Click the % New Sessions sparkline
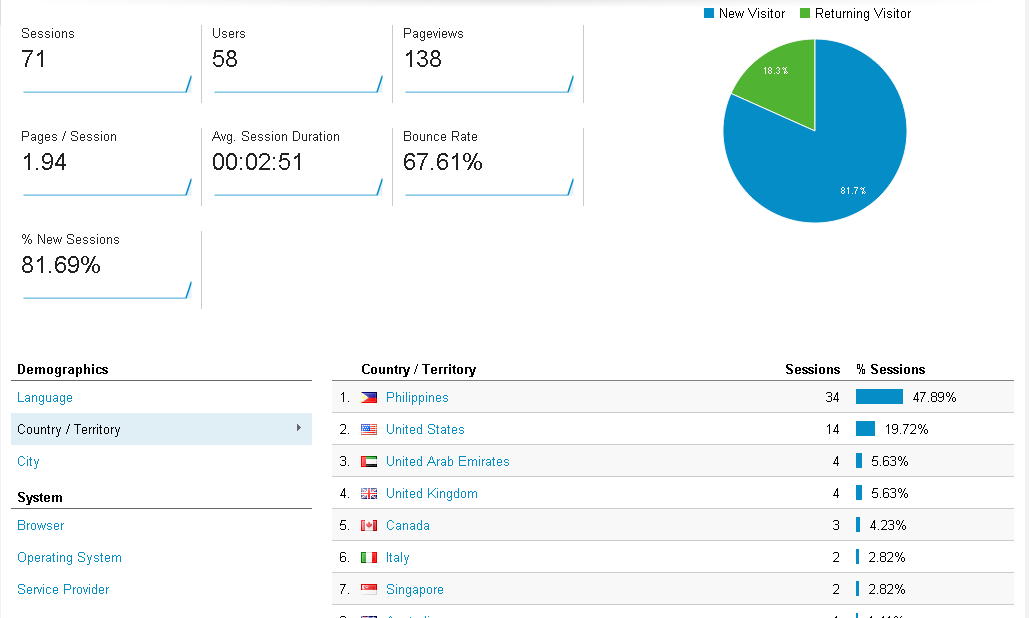1029x618 pixels. click(x=107, y=290)
